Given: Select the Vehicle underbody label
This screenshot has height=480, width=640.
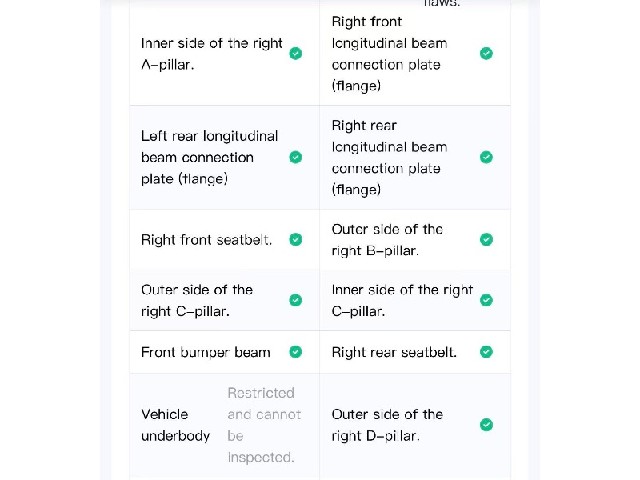Looking at the screenshot, I should pos(176,425).
